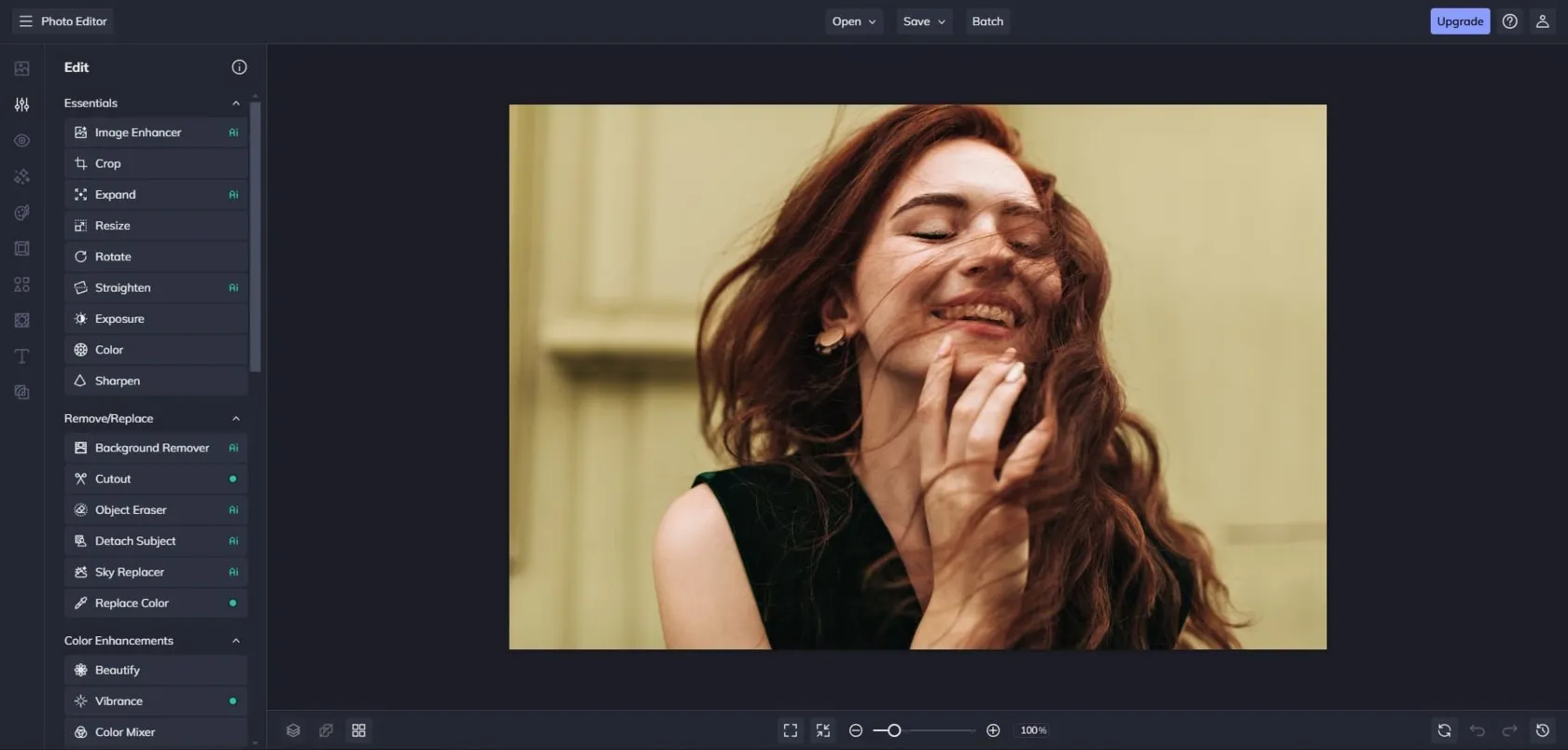Click the Batch button
1568x750 pixels.
tap(987, 21)
